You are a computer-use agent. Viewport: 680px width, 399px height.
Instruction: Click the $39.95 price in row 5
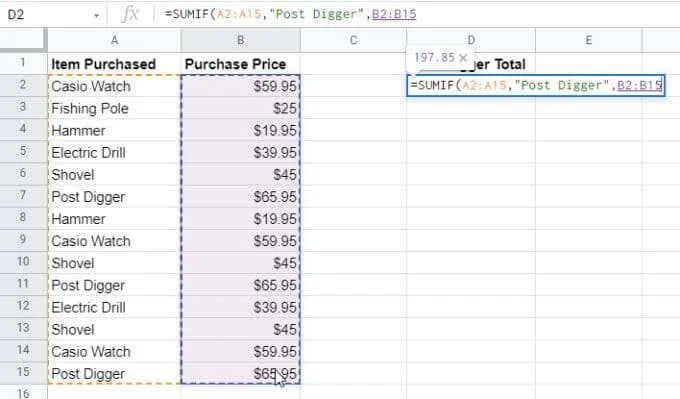click(240, 152)
